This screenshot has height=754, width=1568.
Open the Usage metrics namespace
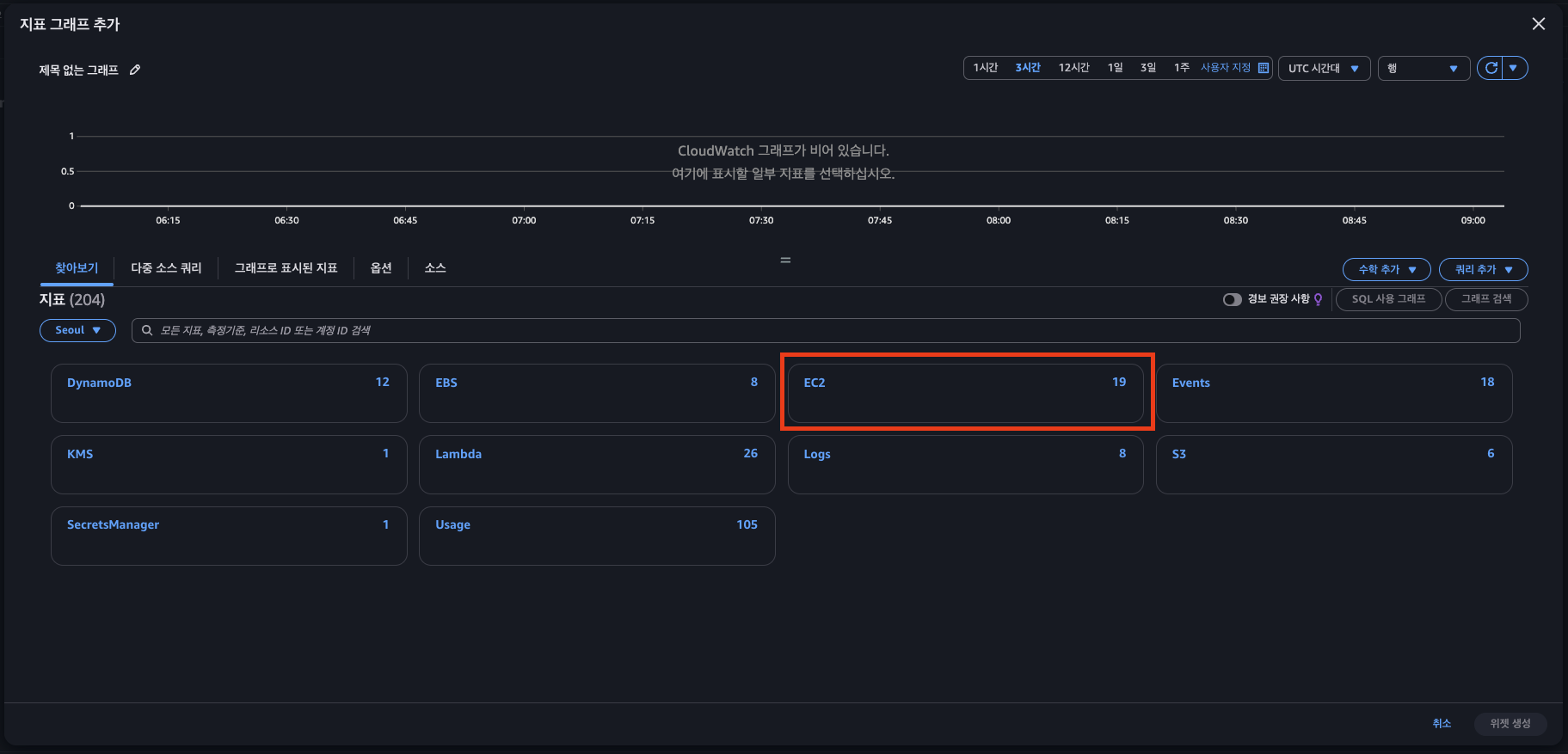597,536
